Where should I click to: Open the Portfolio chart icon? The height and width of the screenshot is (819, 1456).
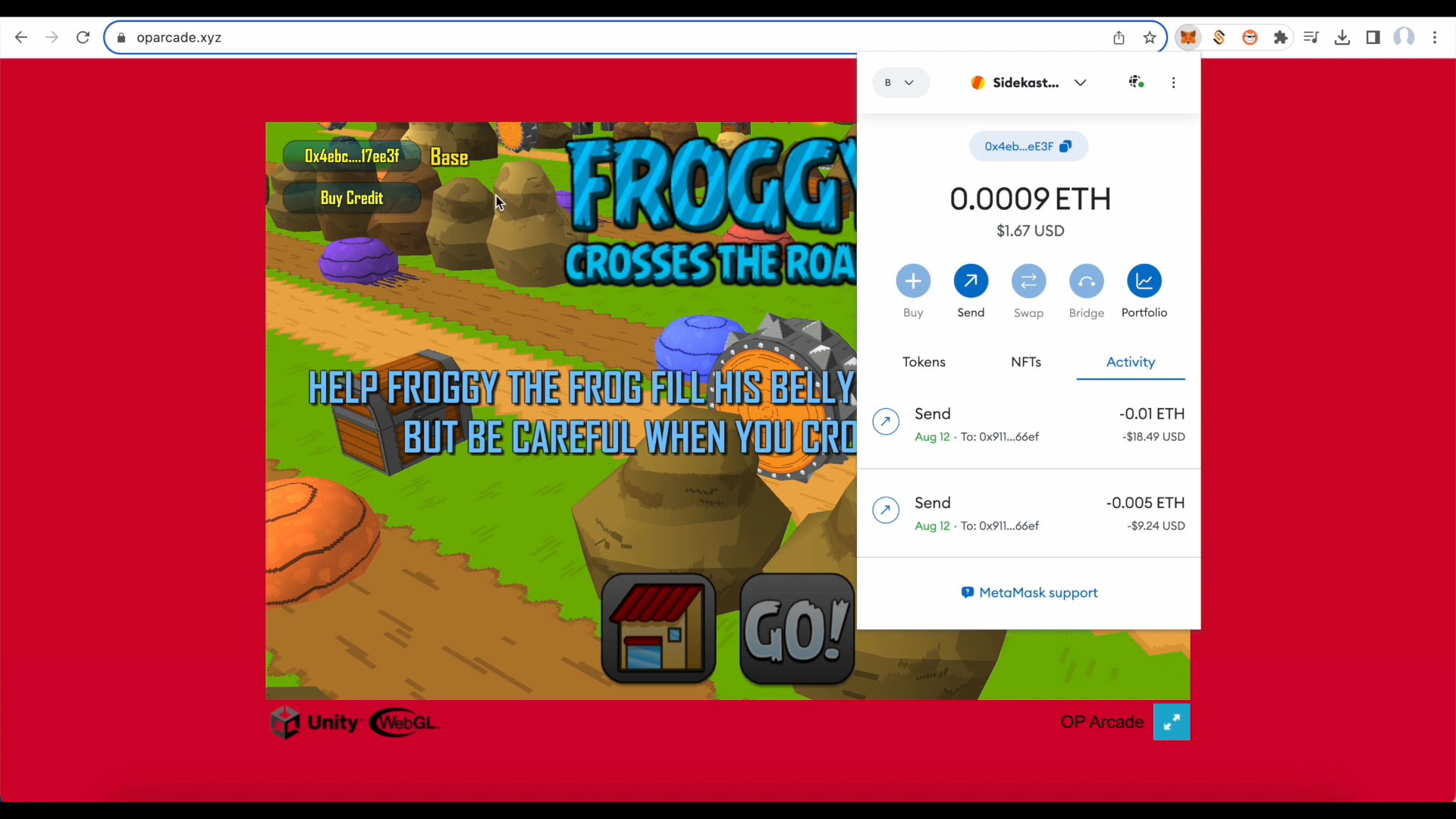(x=1144, y=281)
